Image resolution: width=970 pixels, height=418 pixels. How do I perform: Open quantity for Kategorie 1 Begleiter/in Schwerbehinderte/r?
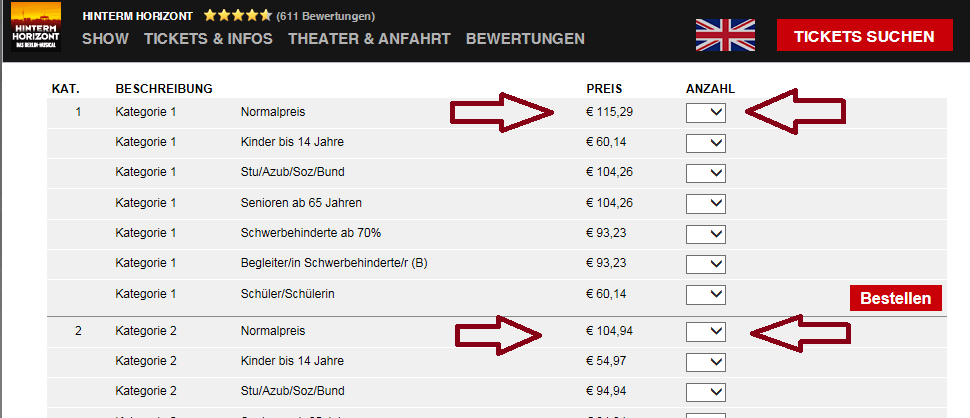coord(706,264)
